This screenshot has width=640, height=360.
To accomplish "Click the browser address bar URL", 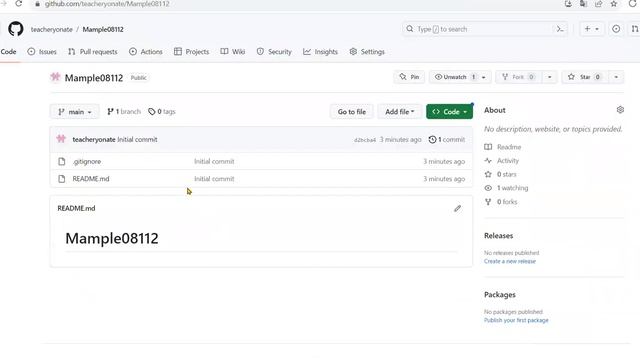I will 107,4.
